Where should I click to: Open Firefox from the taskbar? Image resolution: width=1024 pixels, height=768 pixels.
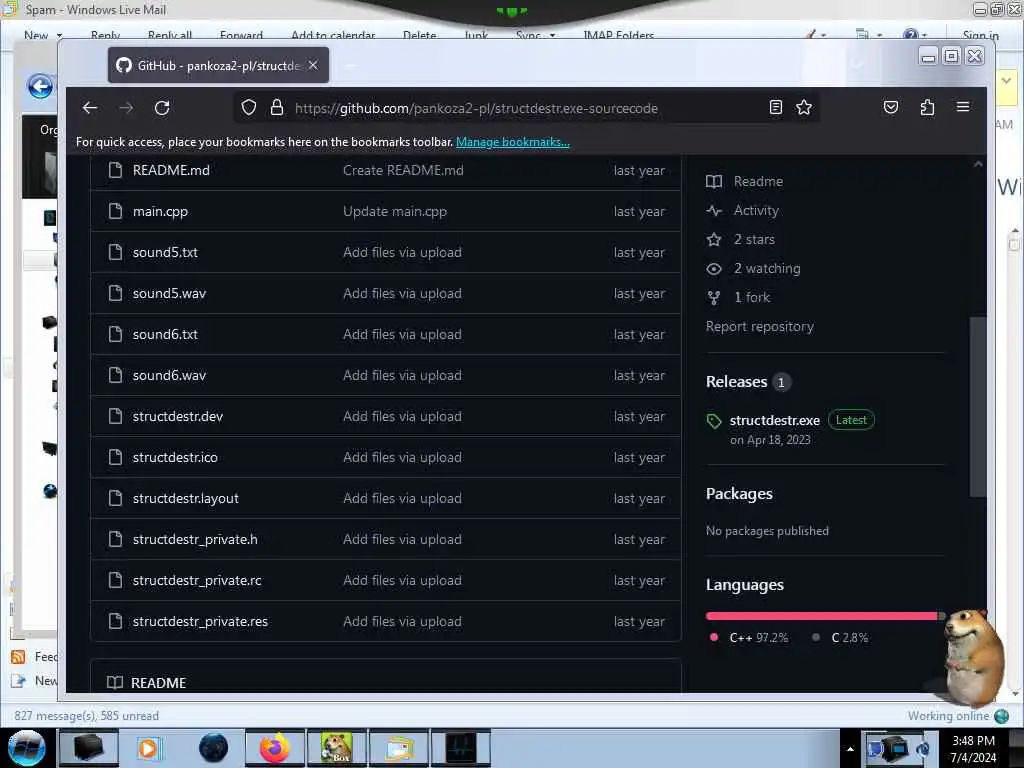pyautogui.click(x=275, y=748)
